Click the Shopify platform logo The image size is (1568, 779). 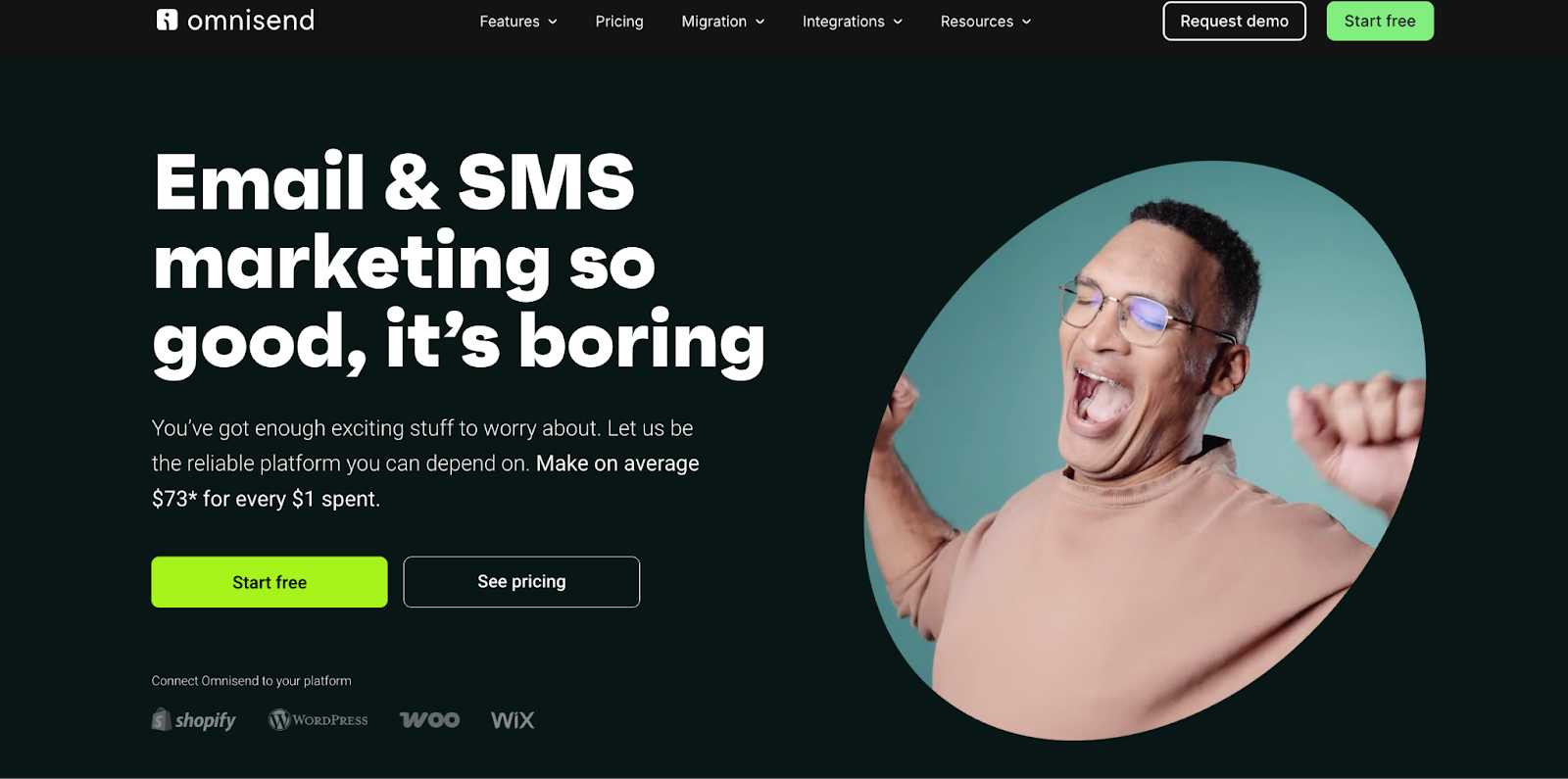coord(194,720)
